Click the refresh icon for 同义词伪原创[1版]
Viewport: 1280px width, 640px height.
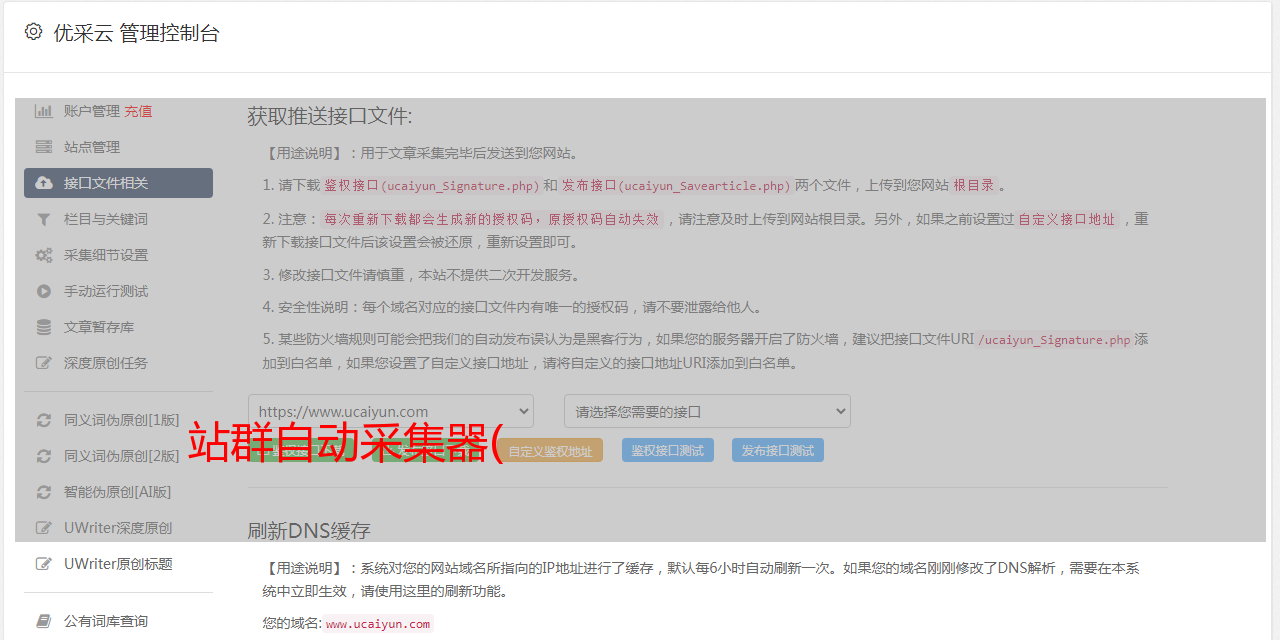pyautogui.click(x=44, y=420)
